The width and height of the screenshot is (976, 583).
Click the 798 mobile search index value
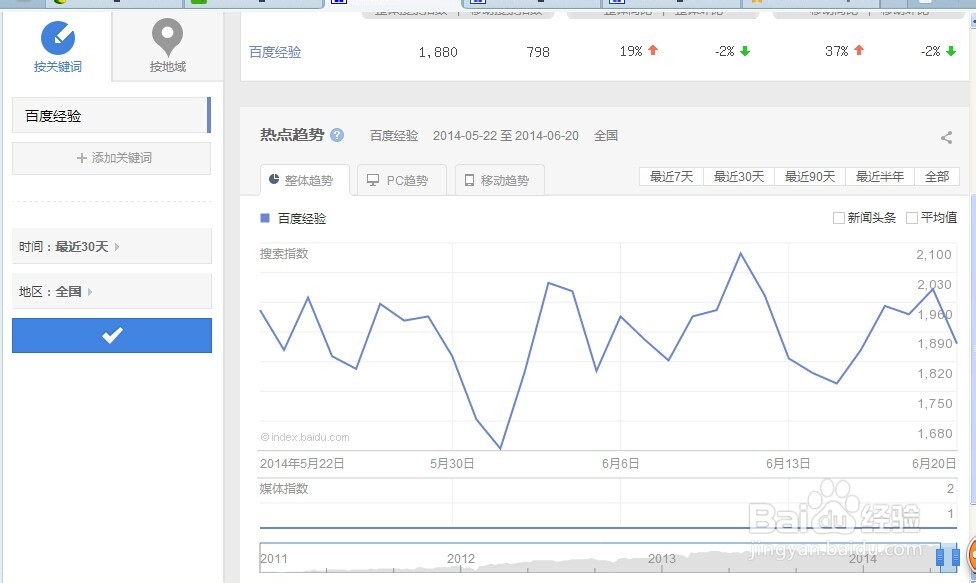(x=538, y=52)
